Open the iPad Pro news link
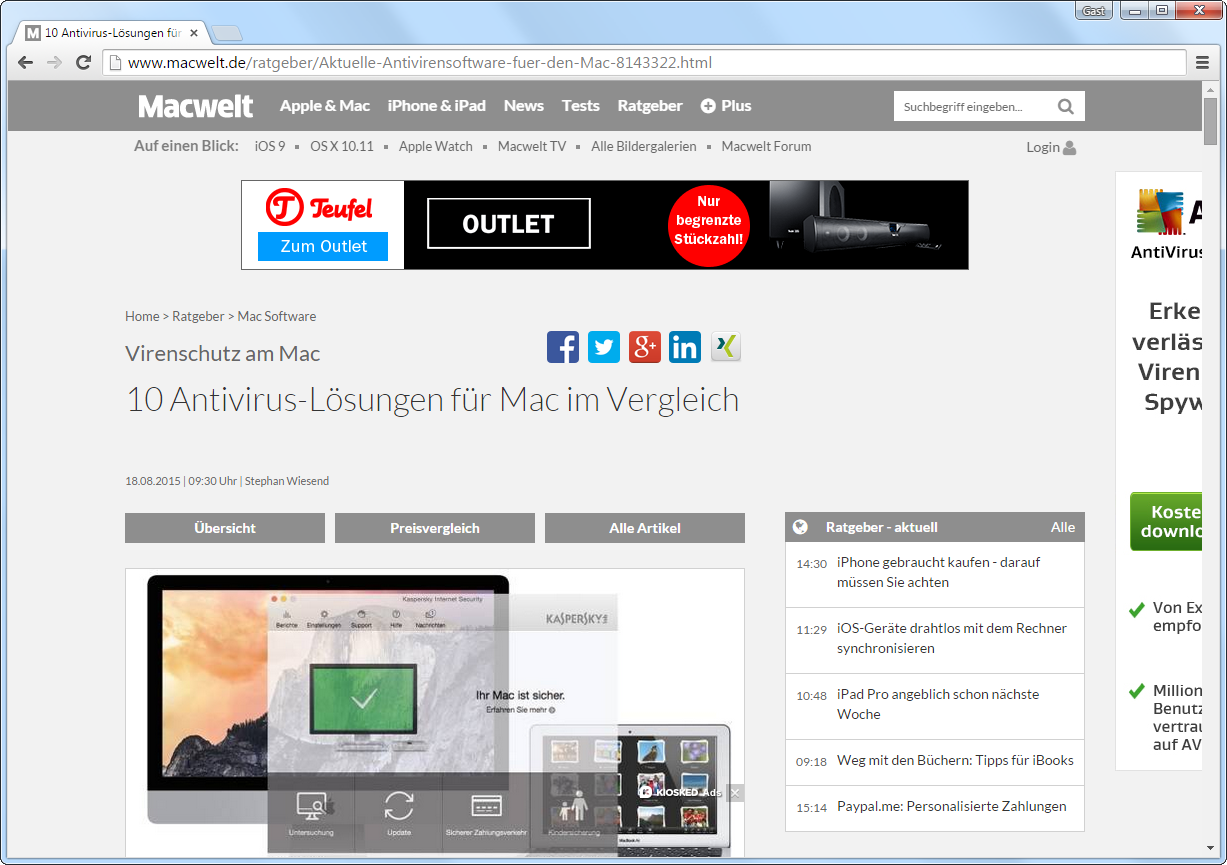The image size is (1227, 865). [x=938, y=704]
